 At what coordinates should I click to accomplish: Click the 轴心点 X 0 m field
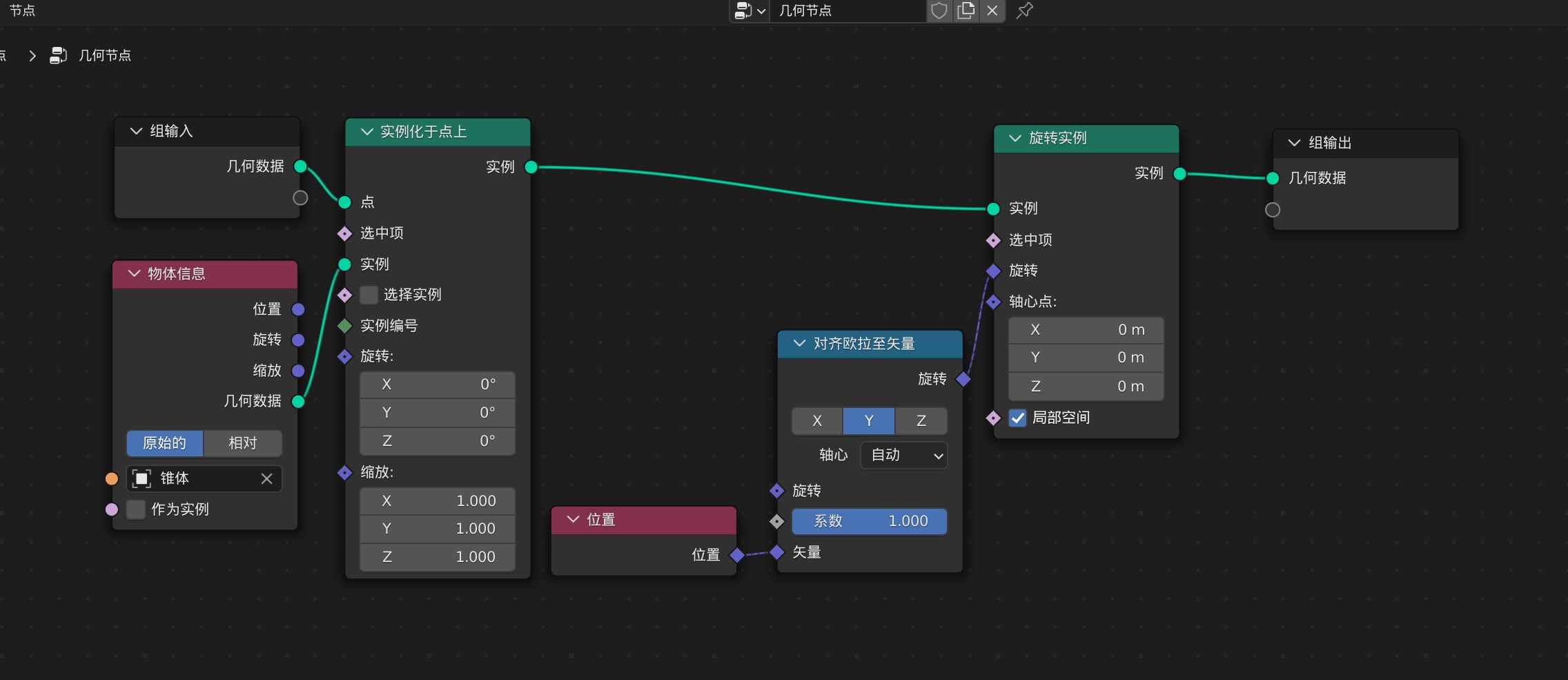pos(1086,330)
